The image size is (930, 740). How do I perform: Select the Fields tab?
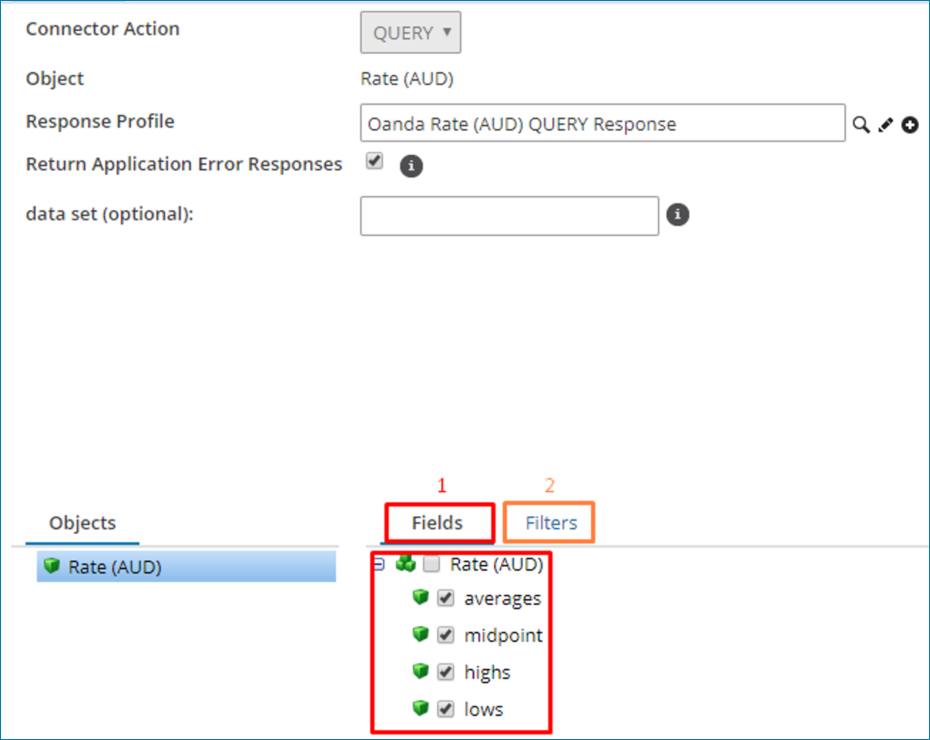(x=437, y=523)
